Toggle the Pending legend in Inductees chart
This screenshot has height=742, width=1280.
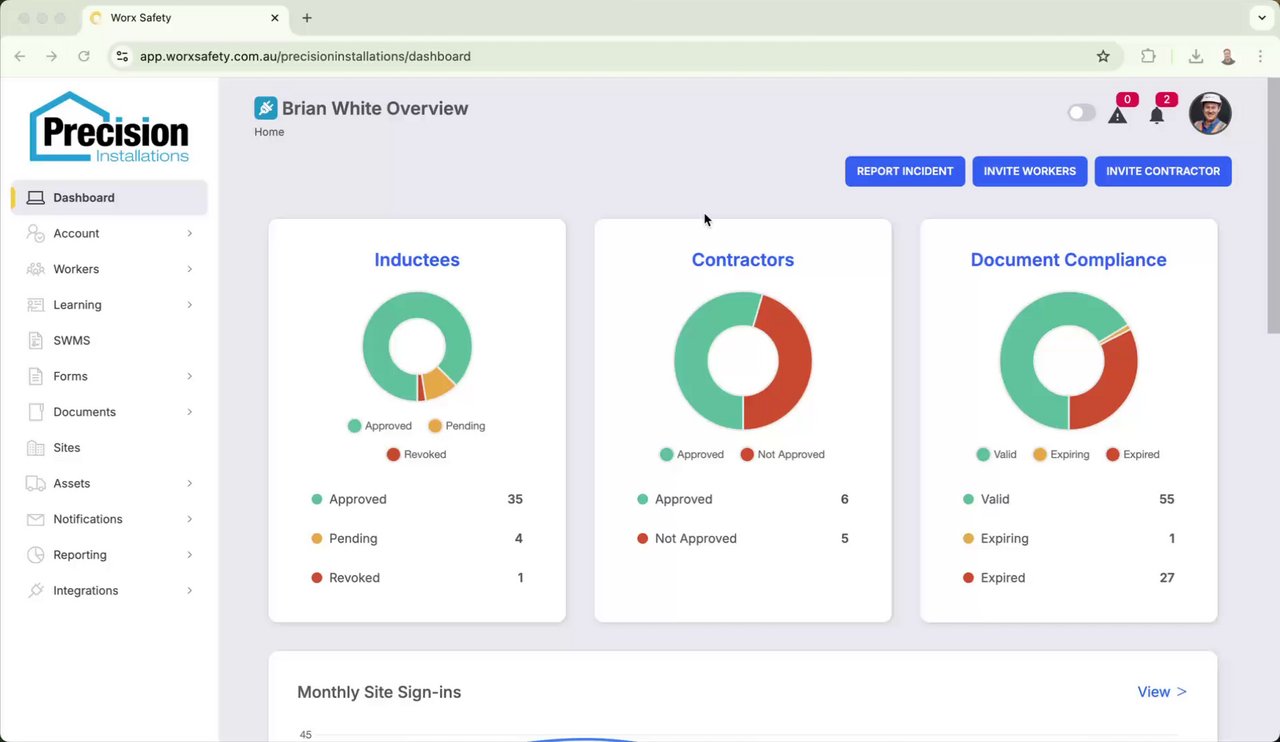tap(456, 426)
